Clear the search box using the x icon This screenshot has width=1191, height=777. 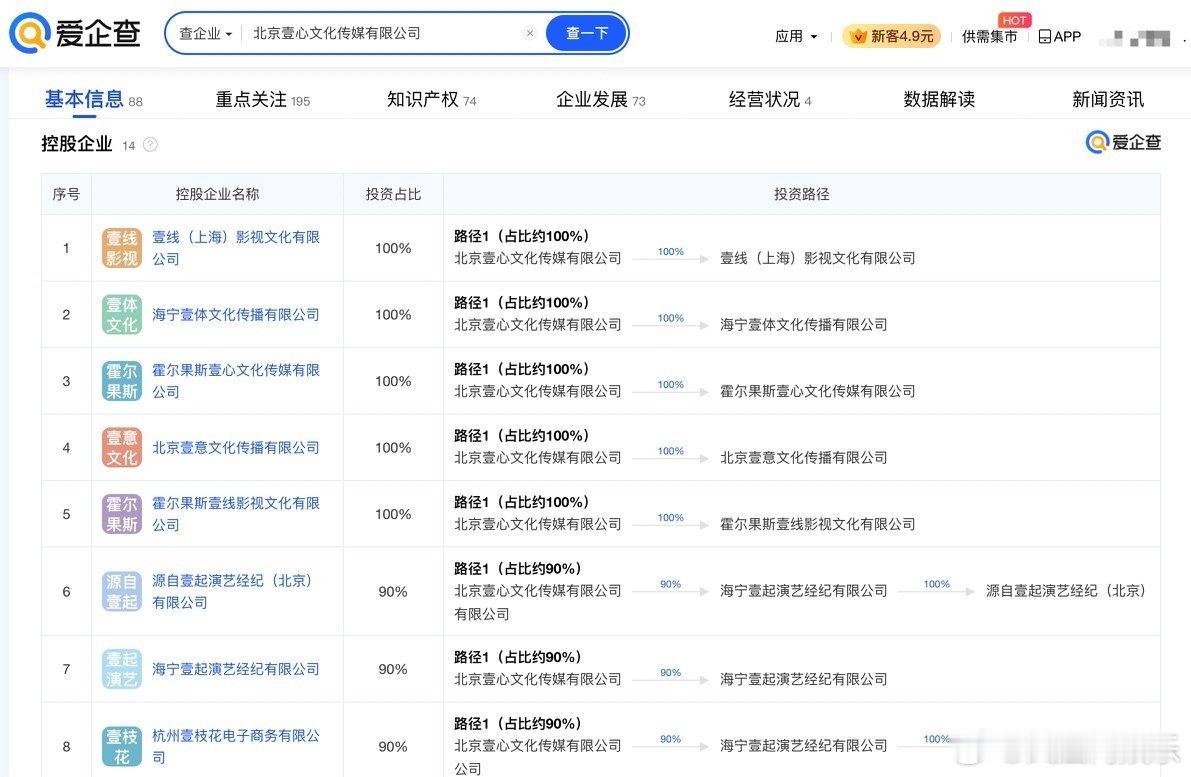tap(530, 33)
